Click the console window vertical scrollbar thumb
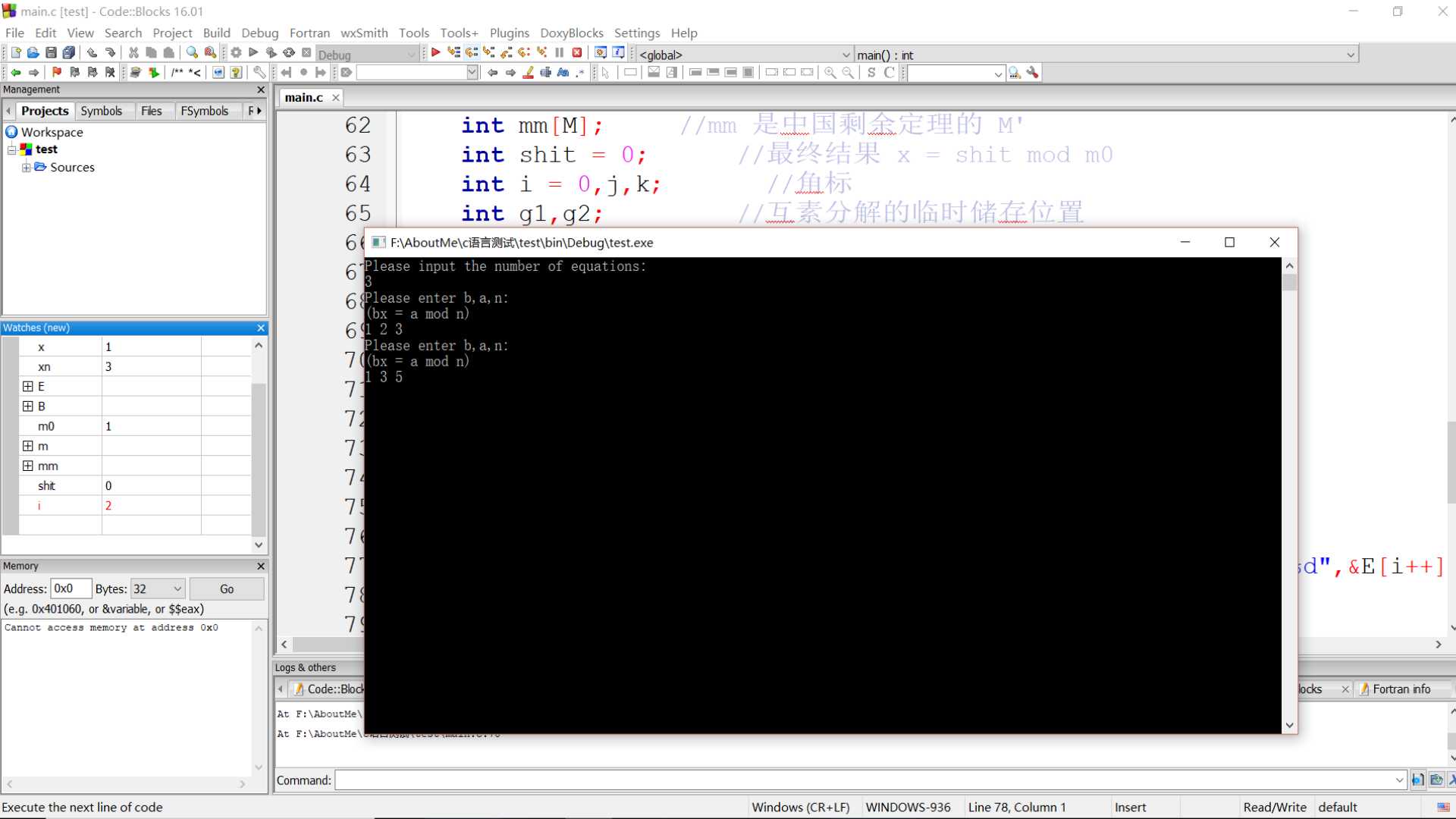1456x819 pixels. [1289, 282]
